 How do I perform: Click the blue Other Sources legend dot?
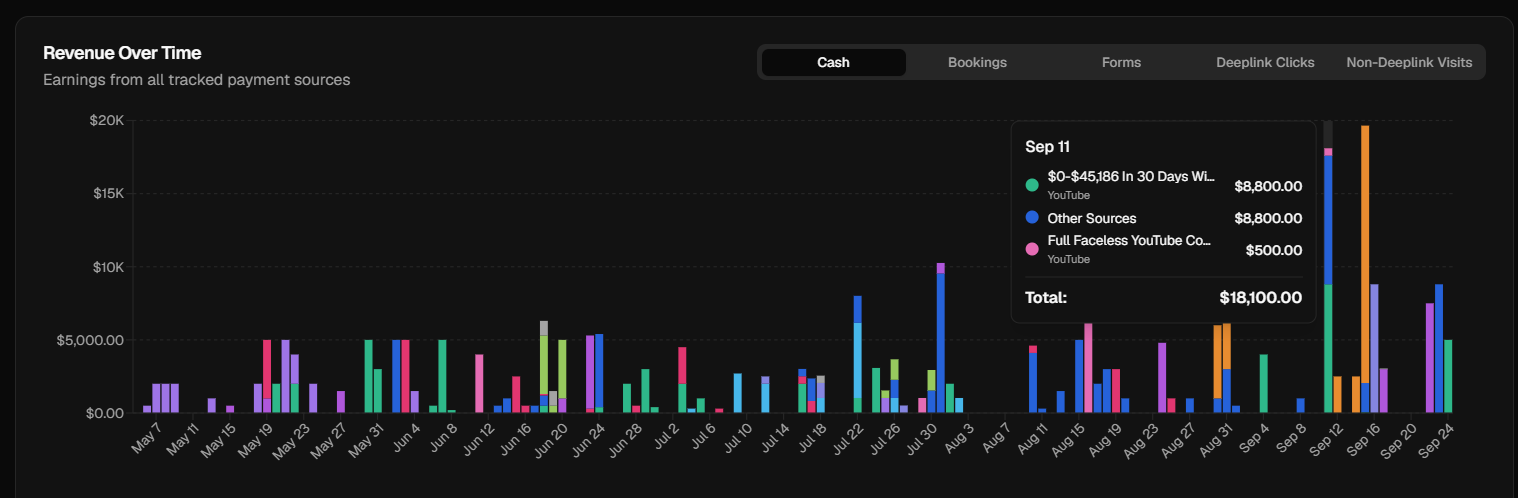point(1032,218)
